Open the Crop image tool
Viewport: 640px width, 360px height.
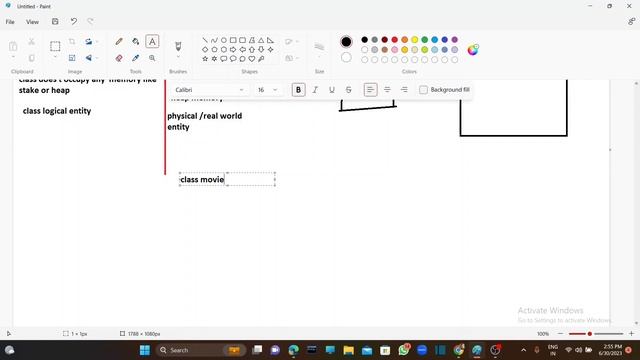(72, 41)
